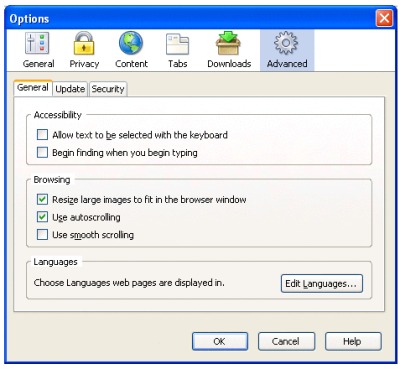Open the Downloads options panel
400x369 pixels.
229,50
